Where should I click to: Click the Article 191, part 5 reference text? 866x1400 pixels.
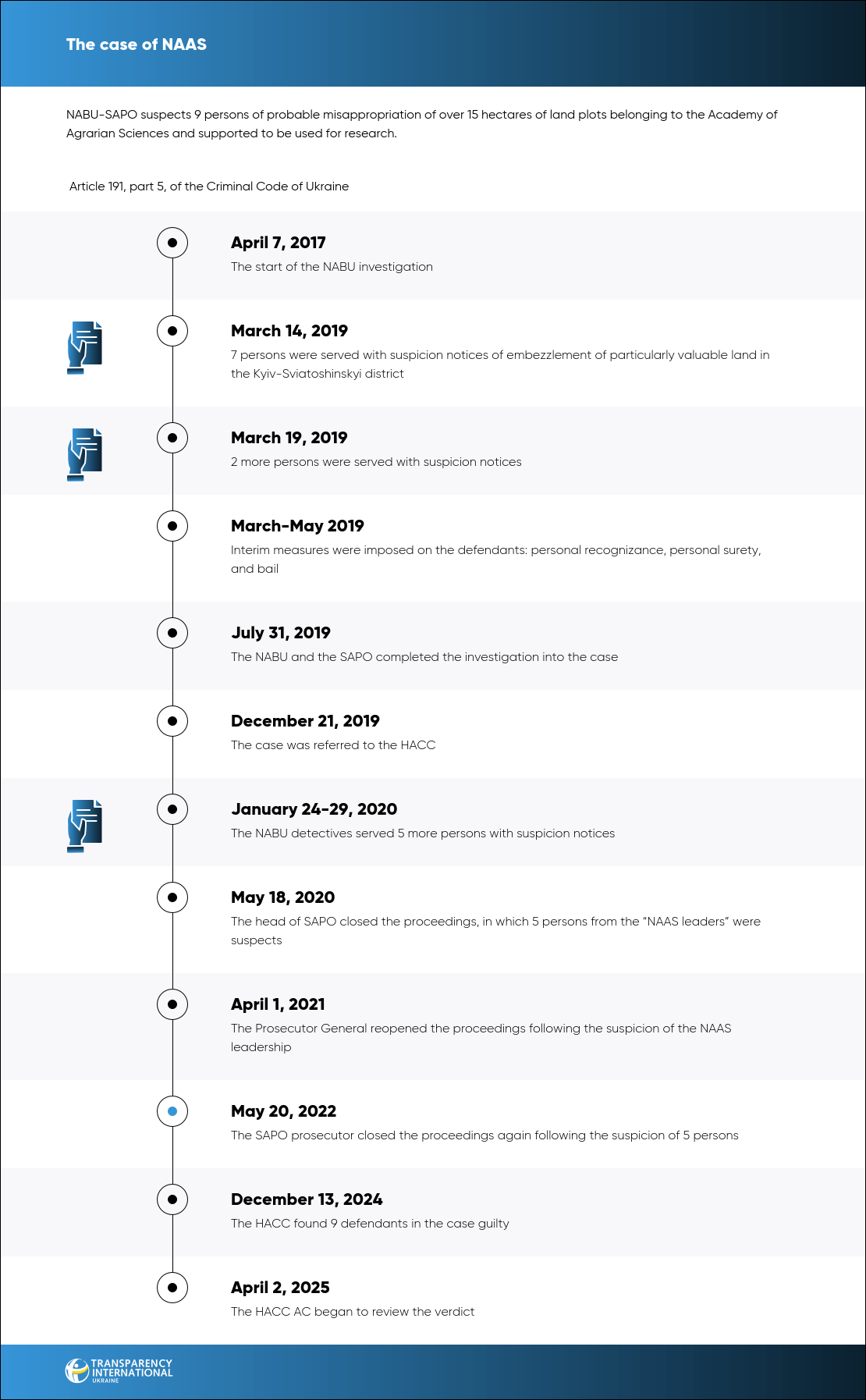209,187
